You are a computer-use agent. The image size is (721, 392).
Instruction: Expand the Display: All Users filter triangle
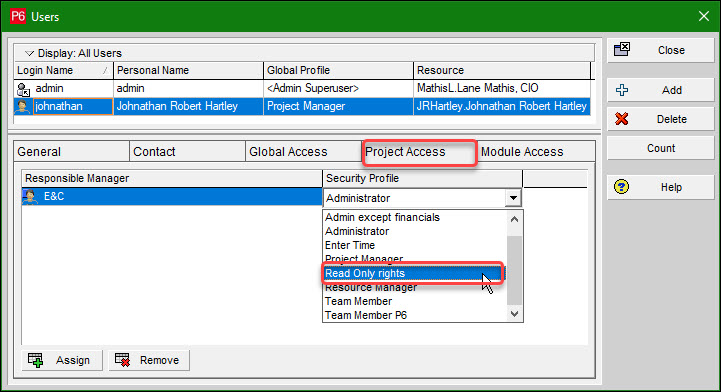tap(29, 53)
